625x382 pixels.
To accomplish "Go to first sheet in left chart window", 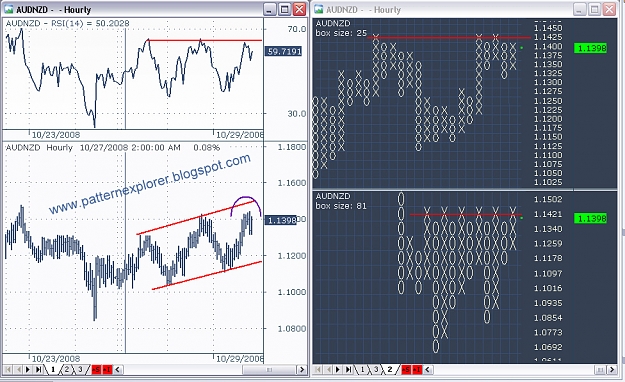I will [7, 370].
